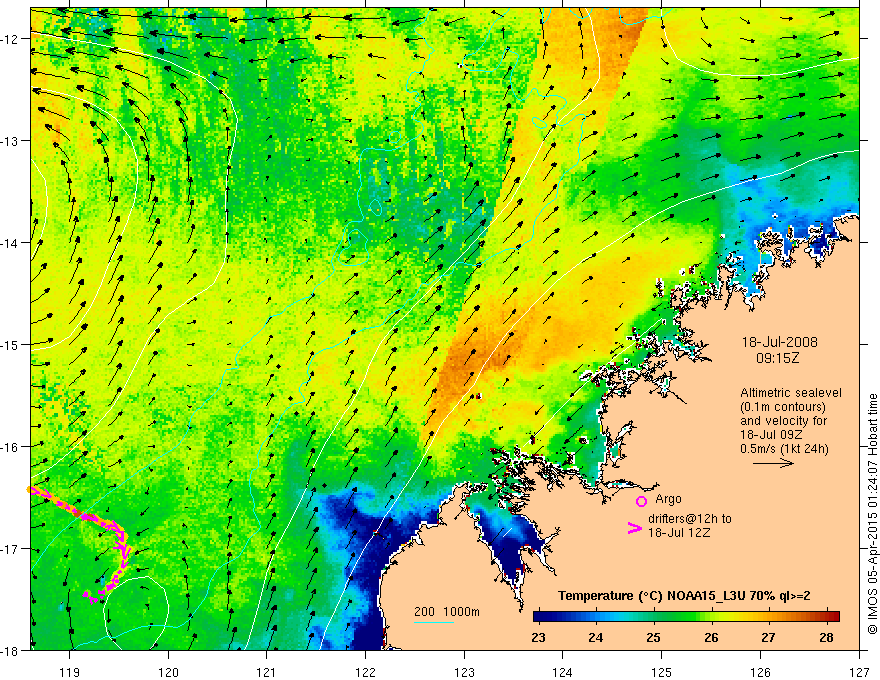
Task: Click the dark red end of temperature colour bar
Action: pos(833,616)
